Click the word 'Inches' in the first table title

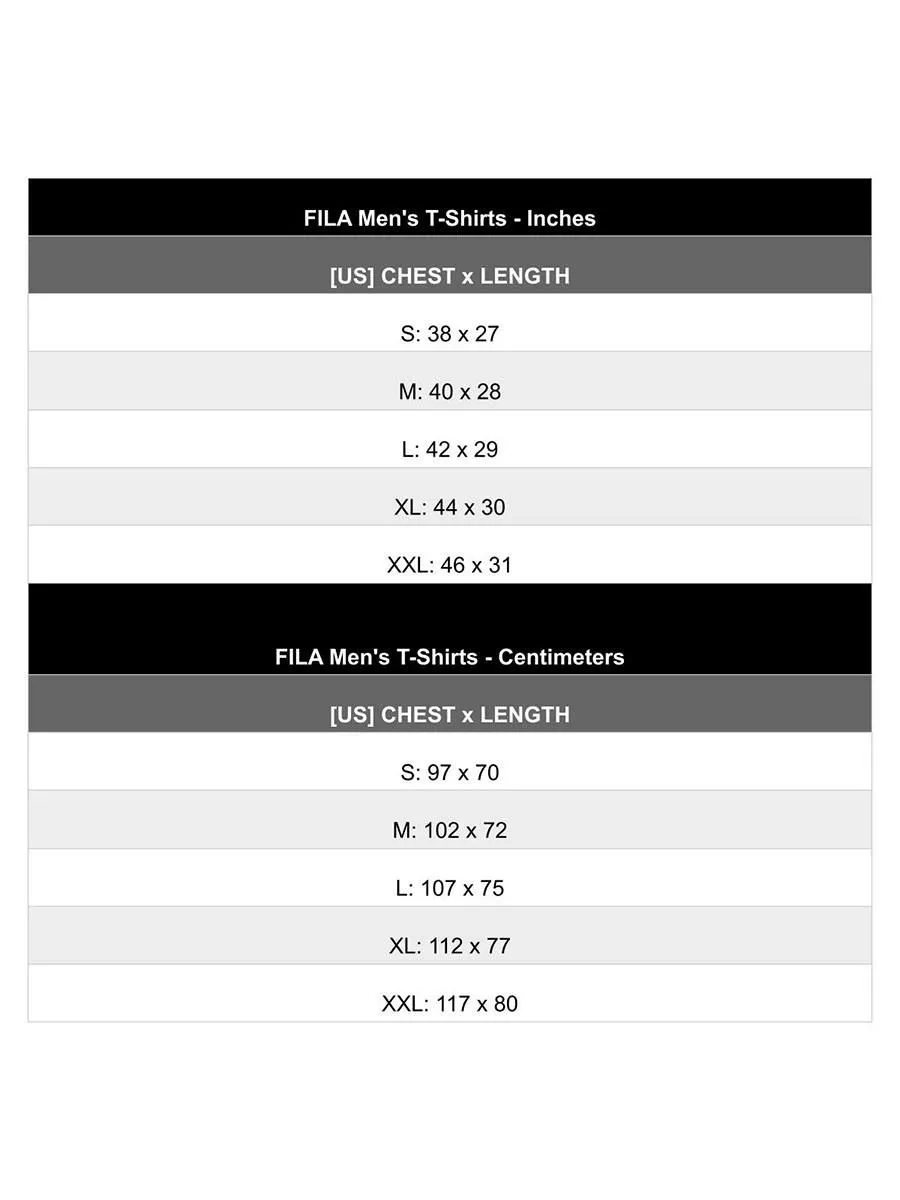point(561,219)
